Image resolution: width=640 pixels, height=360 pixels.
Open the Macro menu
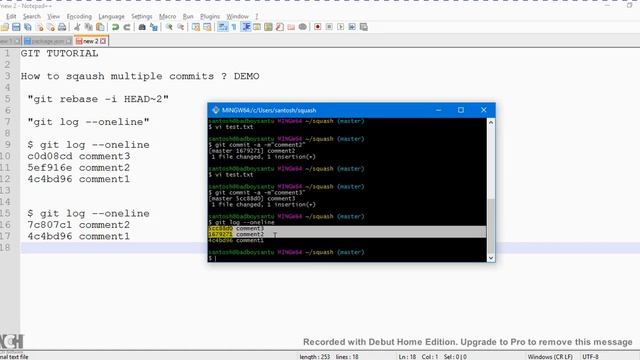(167, 16)
